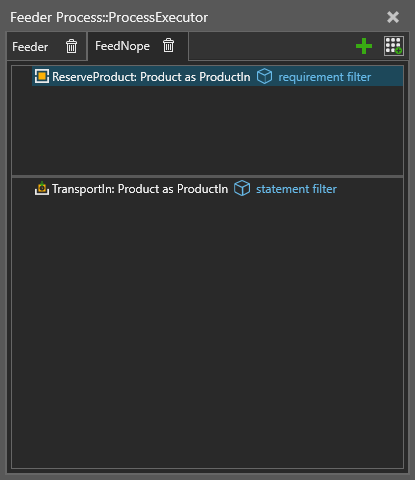Screen dimensions: 415x480
Task: Open the requirement filter link
Action: (x=324, y=77)
